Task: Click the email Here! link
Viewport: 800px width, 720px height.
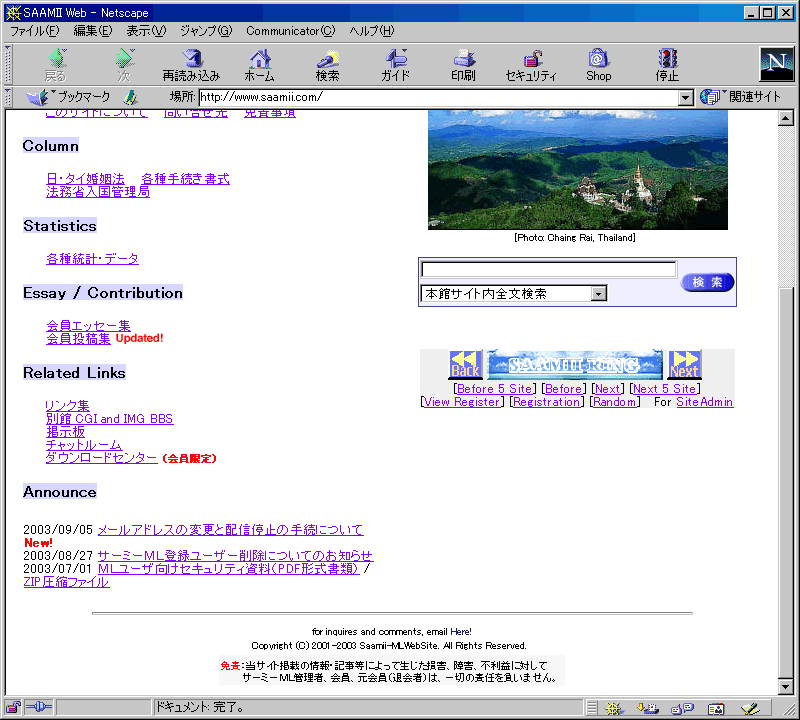Action: click(461, 632)
